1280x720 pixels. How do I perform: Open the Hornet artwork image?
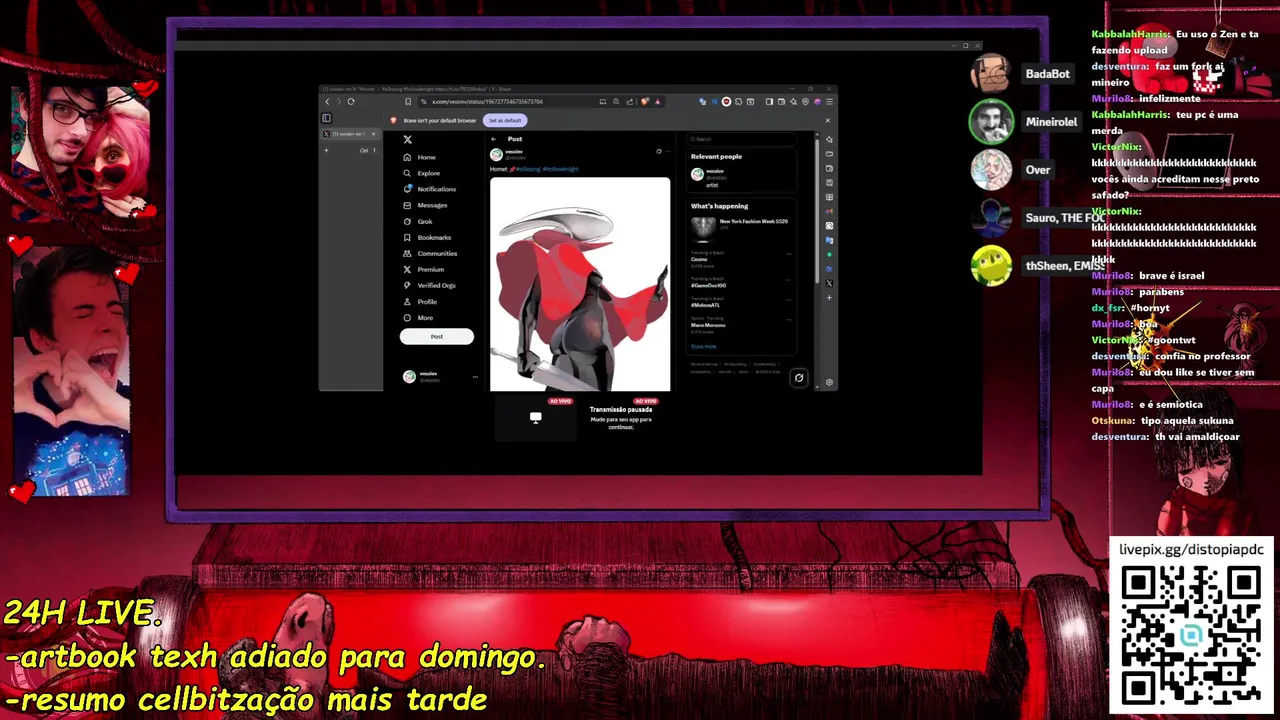(580, 284)
